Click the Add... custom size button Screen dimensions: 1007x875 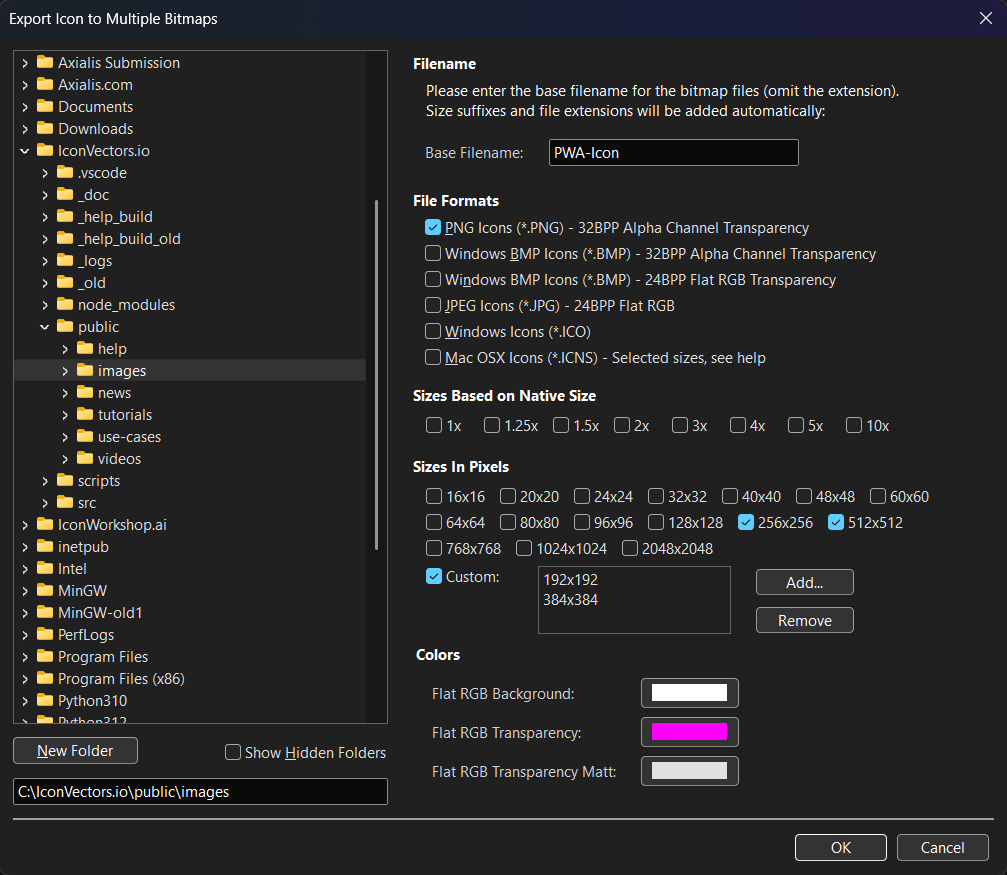coord(804,582)
